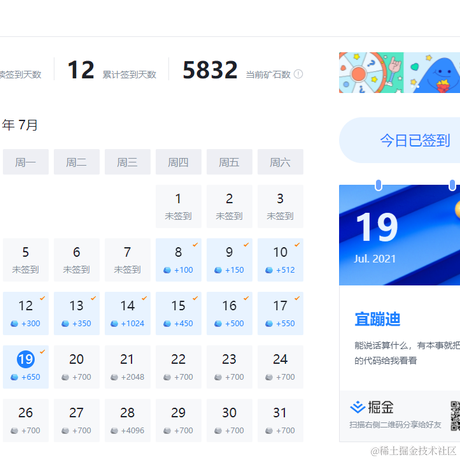Screen dimensions: 460x460
Task: Click day 31 date number
Action: 280,413
